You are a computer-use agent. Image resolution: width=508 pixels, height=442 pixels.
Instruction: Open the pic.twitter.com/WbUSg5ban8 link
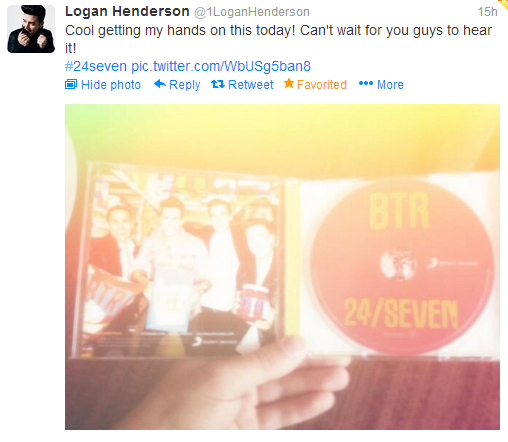(221, 66)
